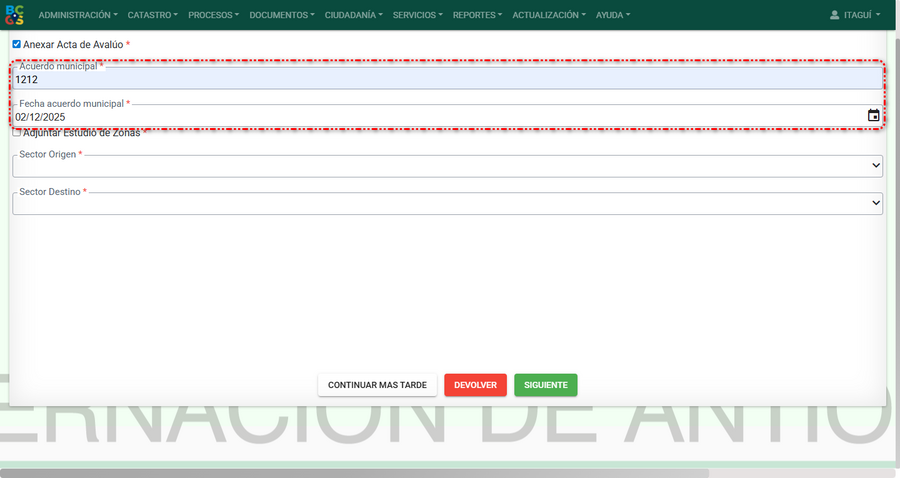Uncheck Anexar Acta de Avalúo checkbox
Screen dimensions: 900x478
pos(17,45)
